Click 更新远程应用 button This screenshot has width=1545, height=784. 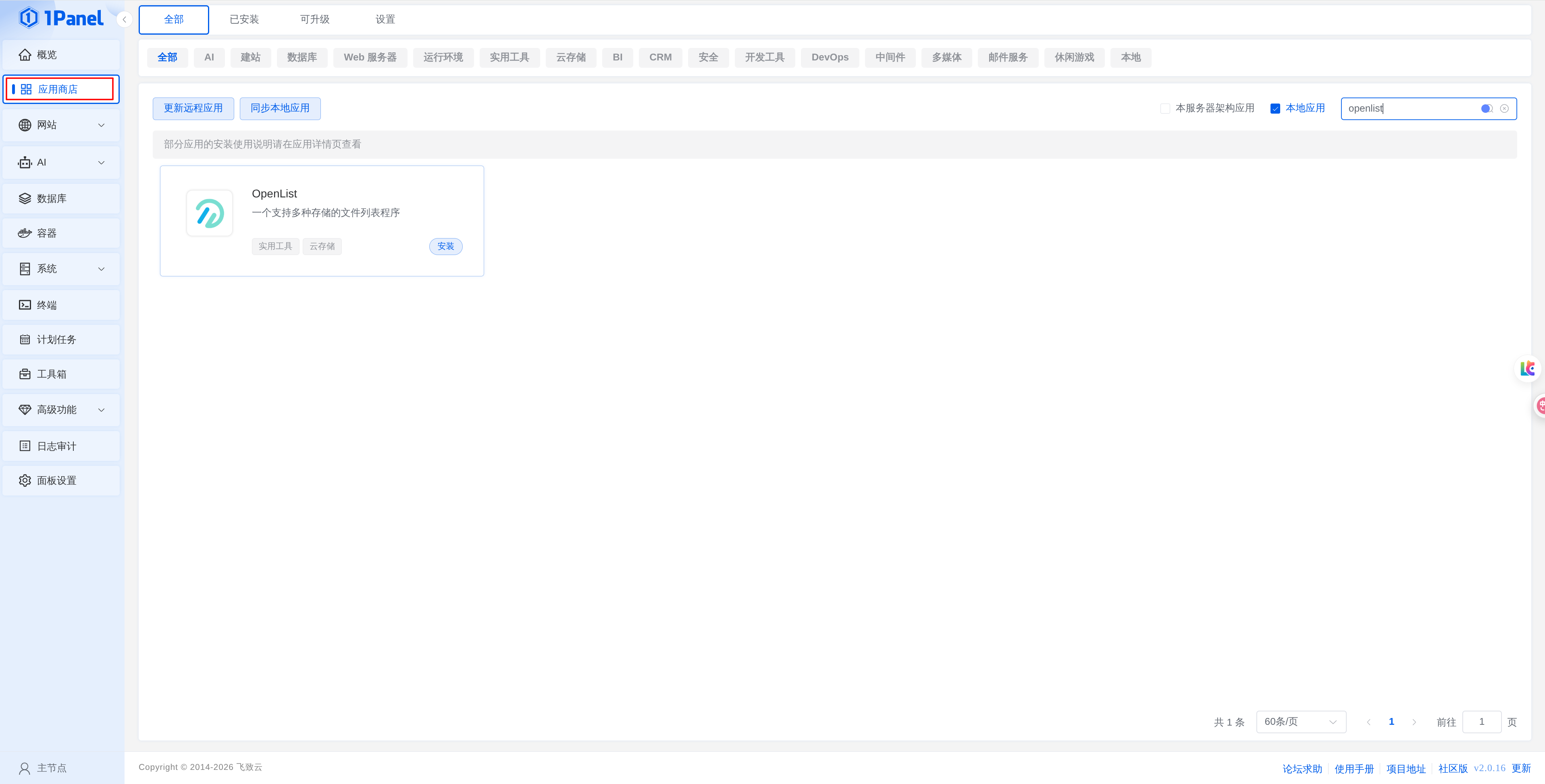193,108
